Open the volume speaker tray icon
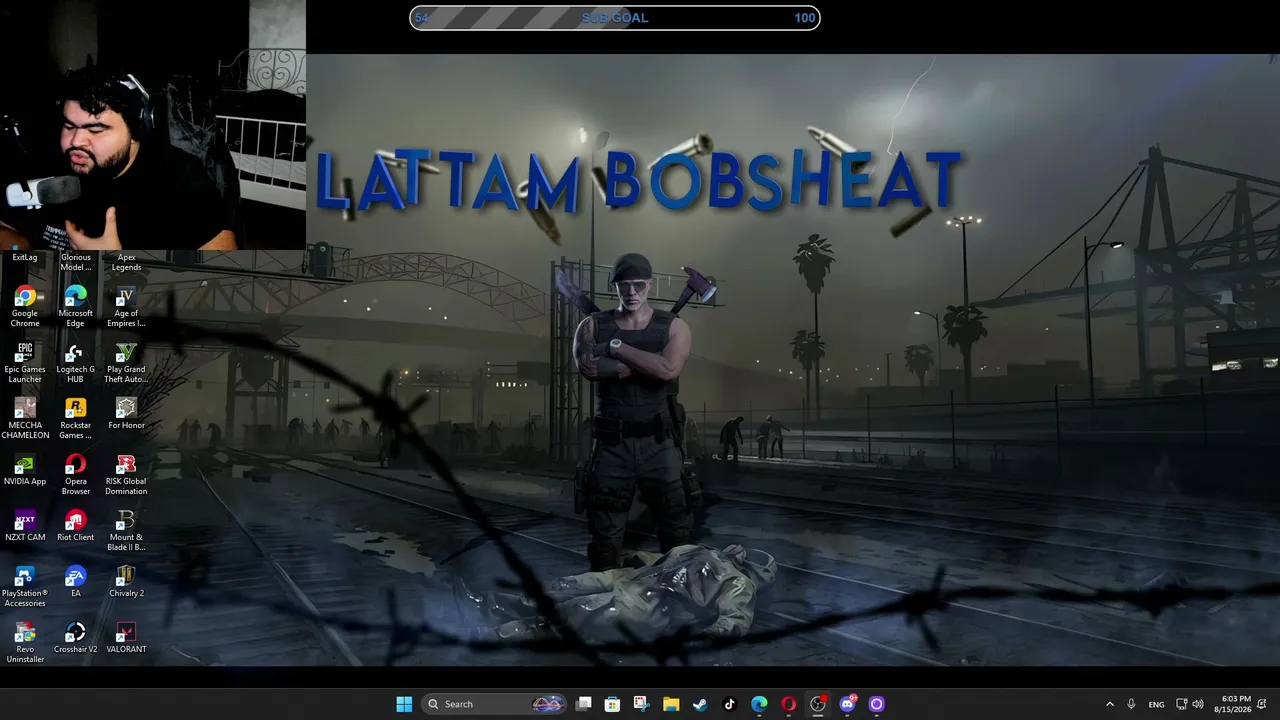 tap(1199, 704)
